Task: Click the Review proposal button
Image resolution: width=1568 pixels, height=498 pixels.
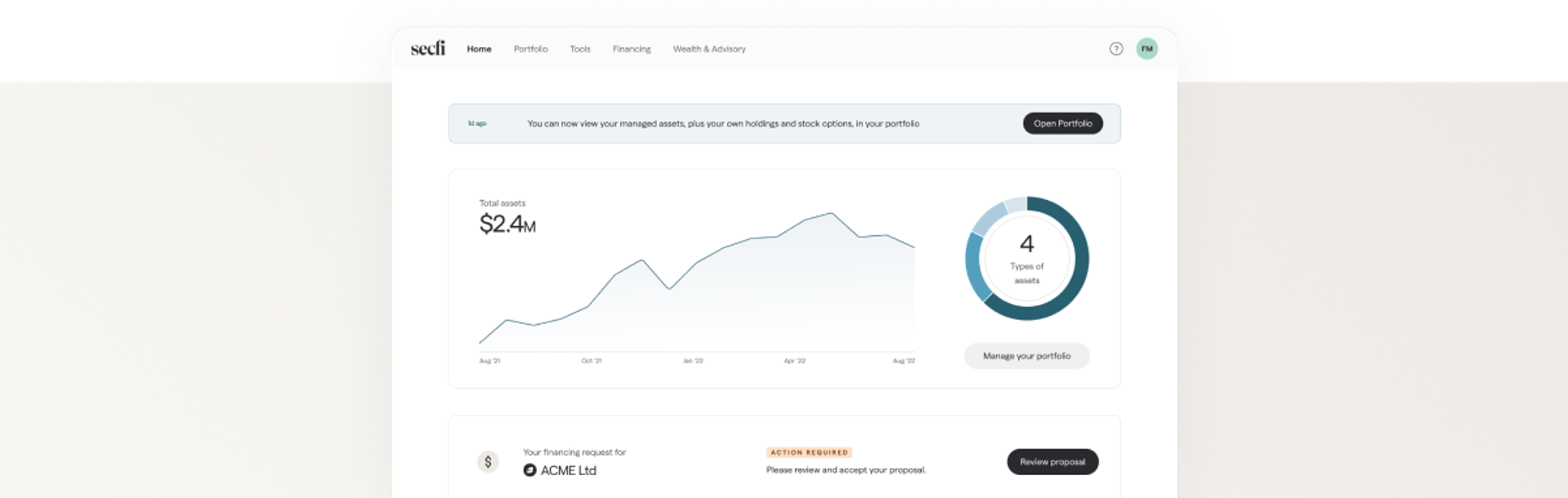Action: pyautogui.click(x=1052, y=462)
